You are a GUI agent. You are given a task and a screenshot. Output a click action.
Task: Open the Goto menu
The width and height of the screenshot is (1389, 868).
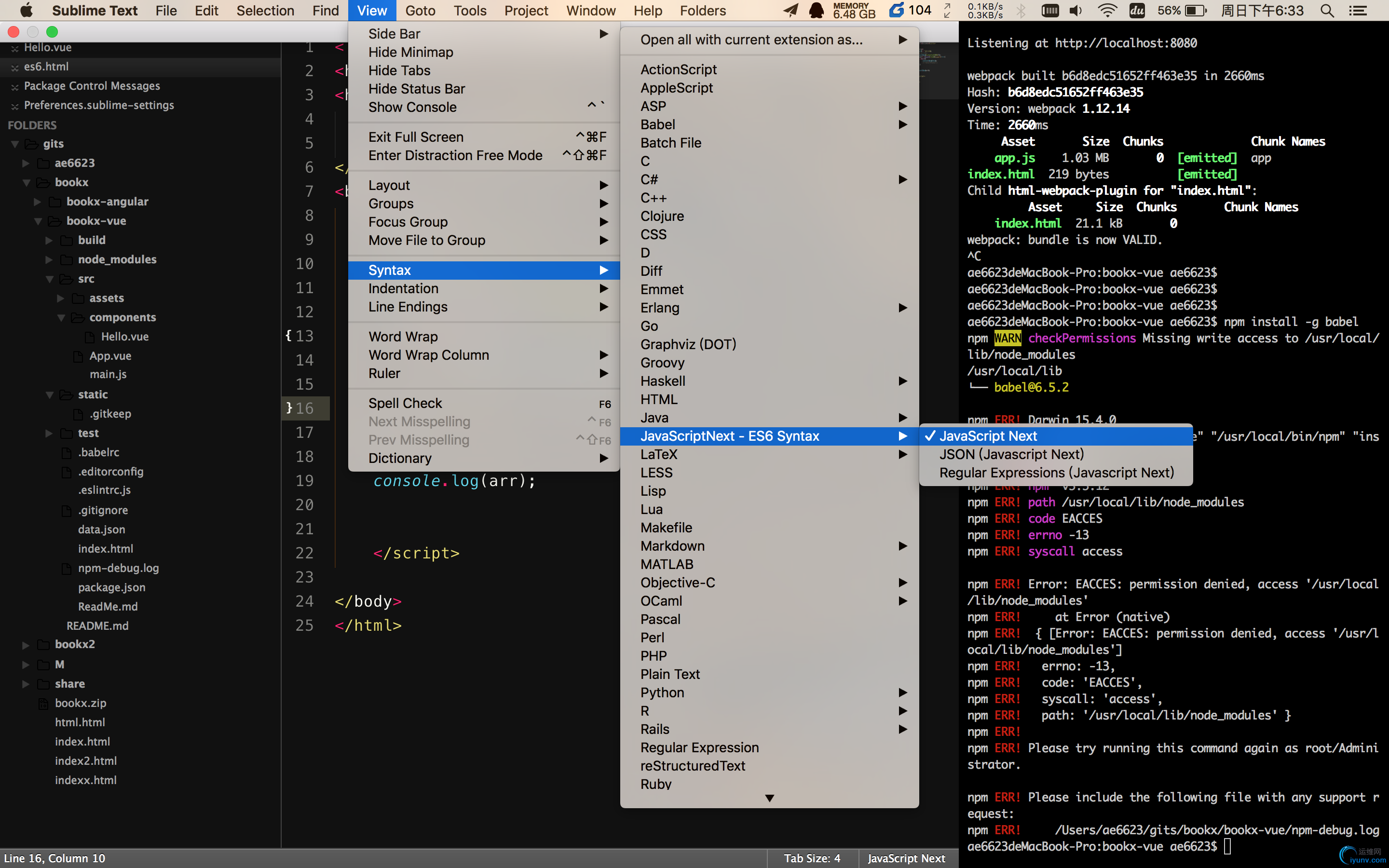pyautogui.click(x=420, y=10)
